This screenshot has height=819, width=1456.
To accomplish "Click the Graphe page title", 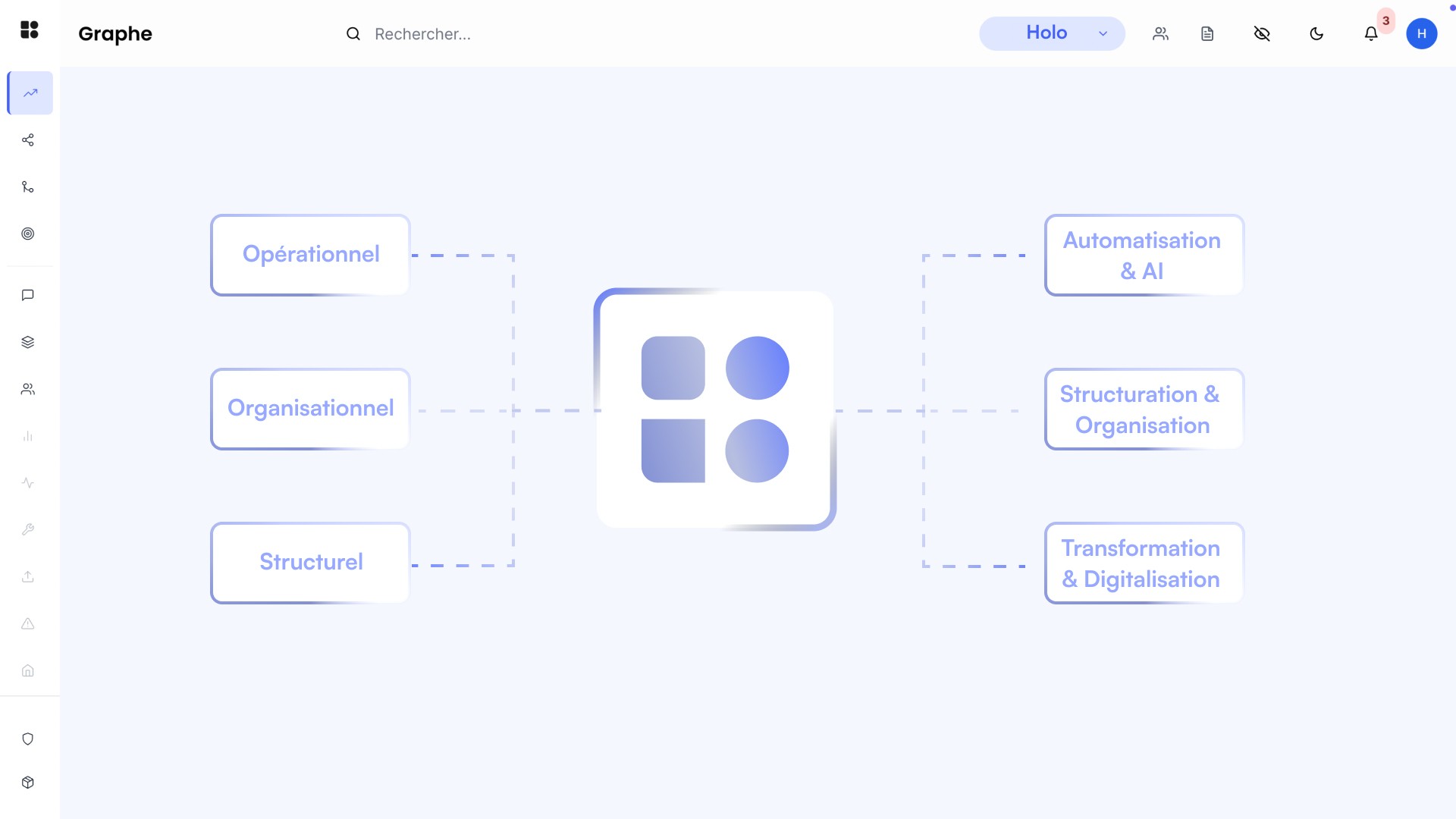I will 115,34.
